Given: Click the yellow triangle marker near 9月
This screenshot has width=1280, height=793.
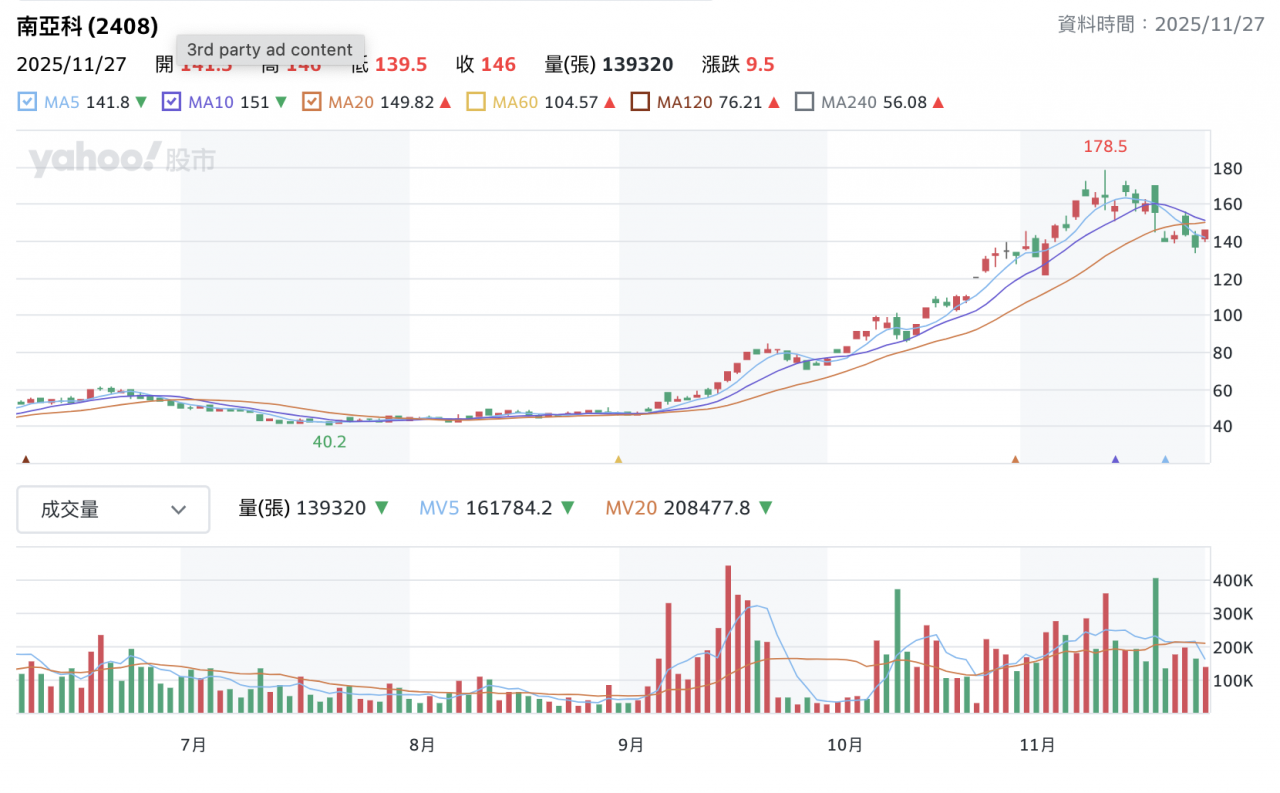Looking at the screenshot, I should coord(618,460).
